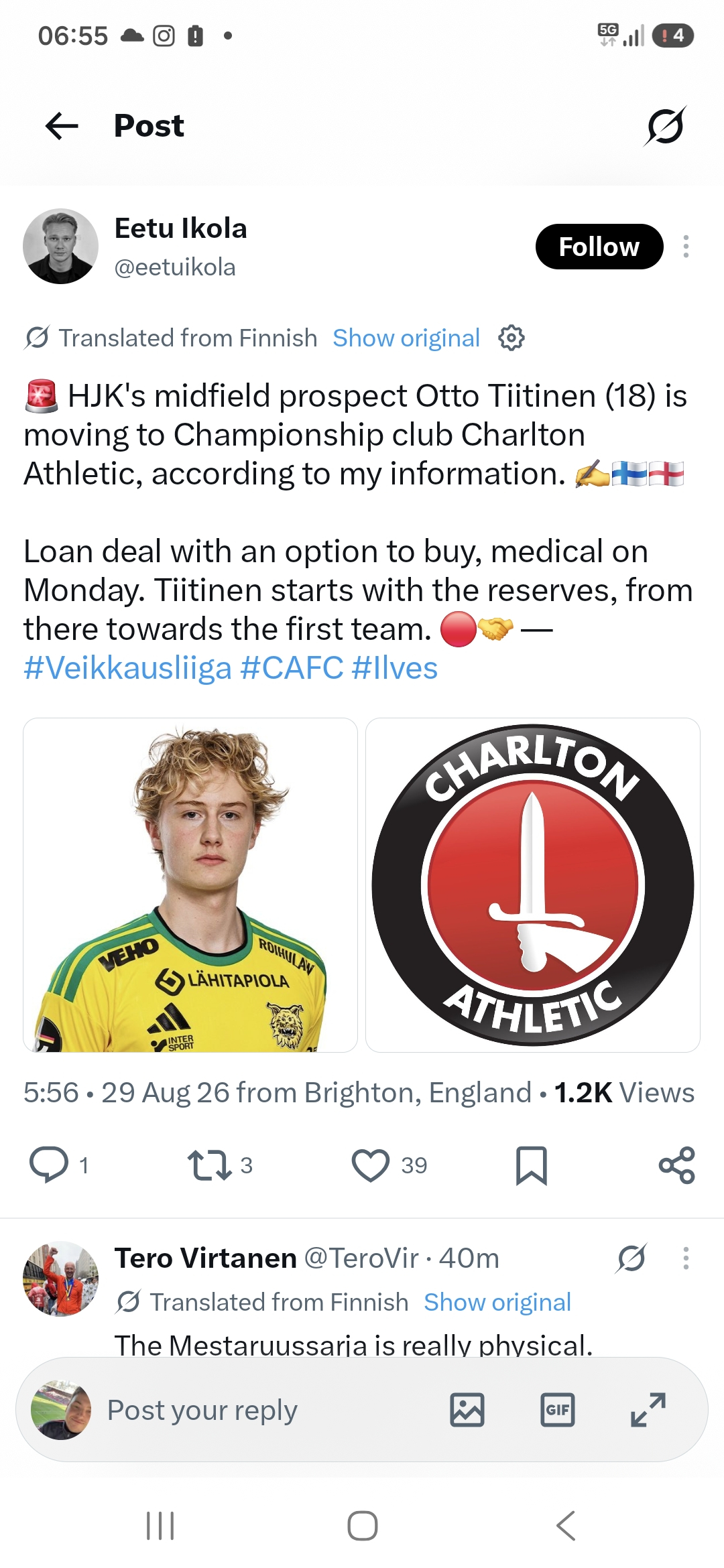The image size is (724, 1568).
Task: Open more options menu beside Follow
Action: pyautogui.click(x=686, y=247)
